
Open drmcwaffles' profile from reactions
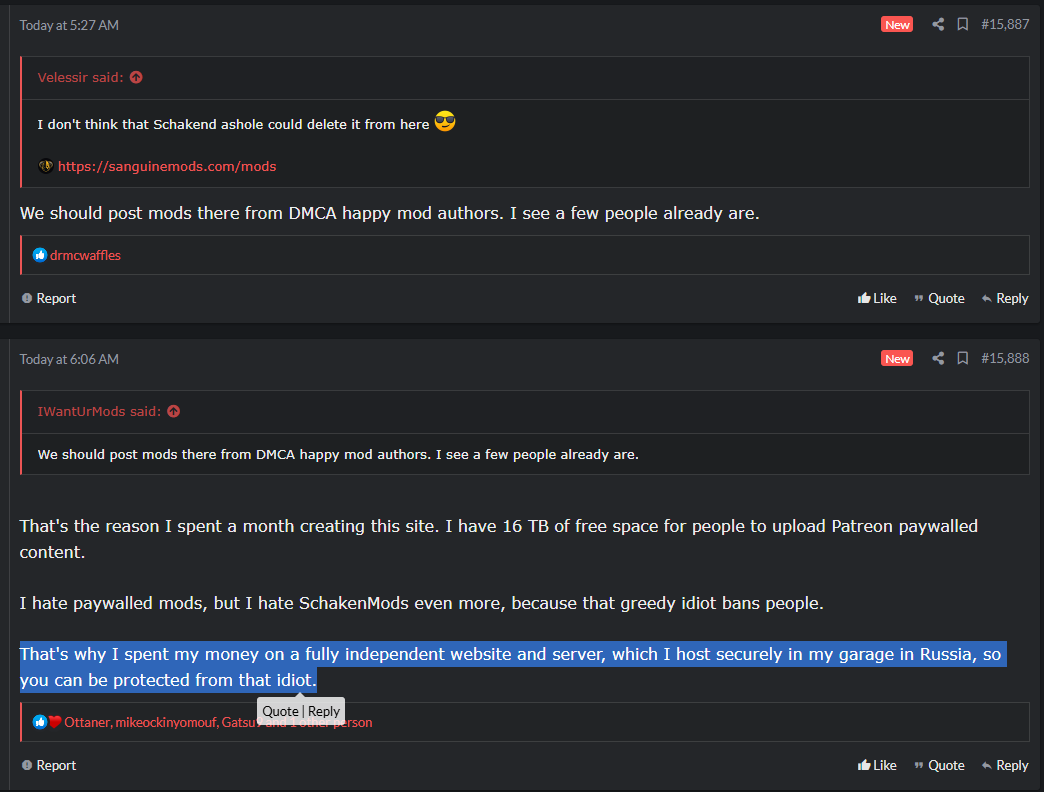[85, 255]
